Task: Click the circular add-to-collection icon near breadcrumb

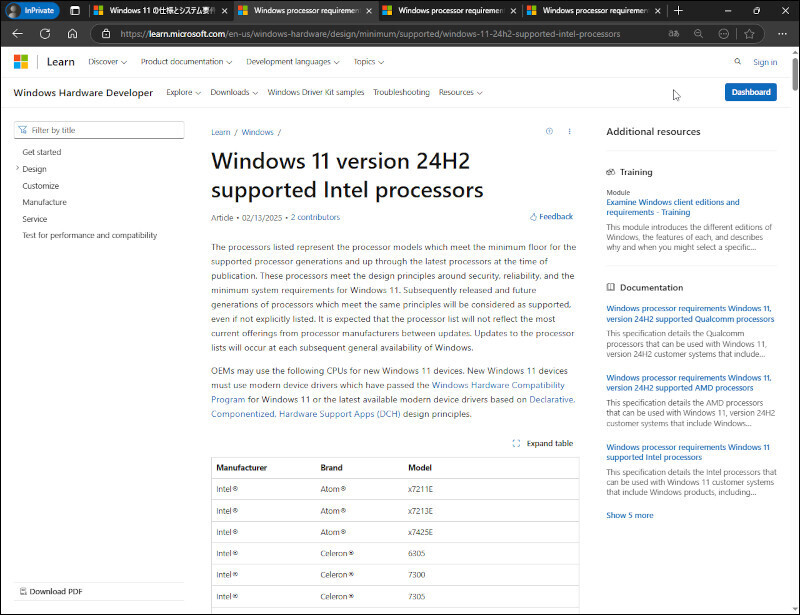Action: tap(549, 131)
